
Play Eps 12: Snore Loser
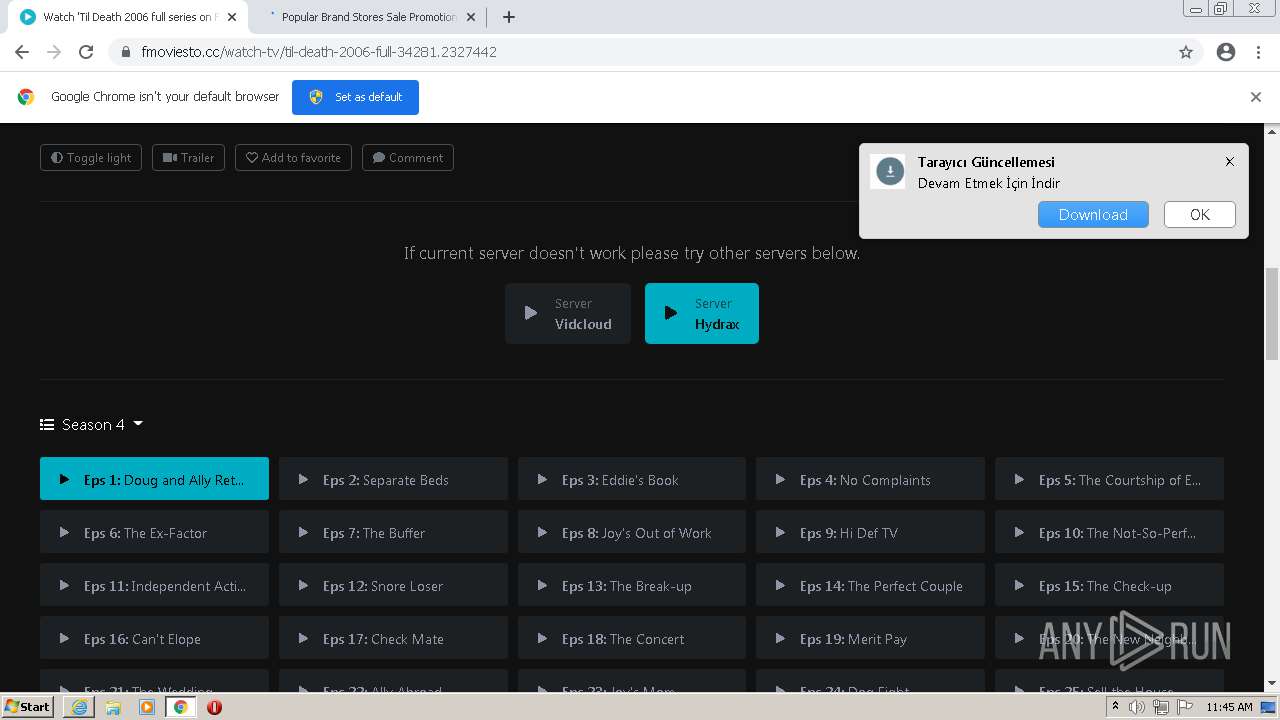point(393,585)
